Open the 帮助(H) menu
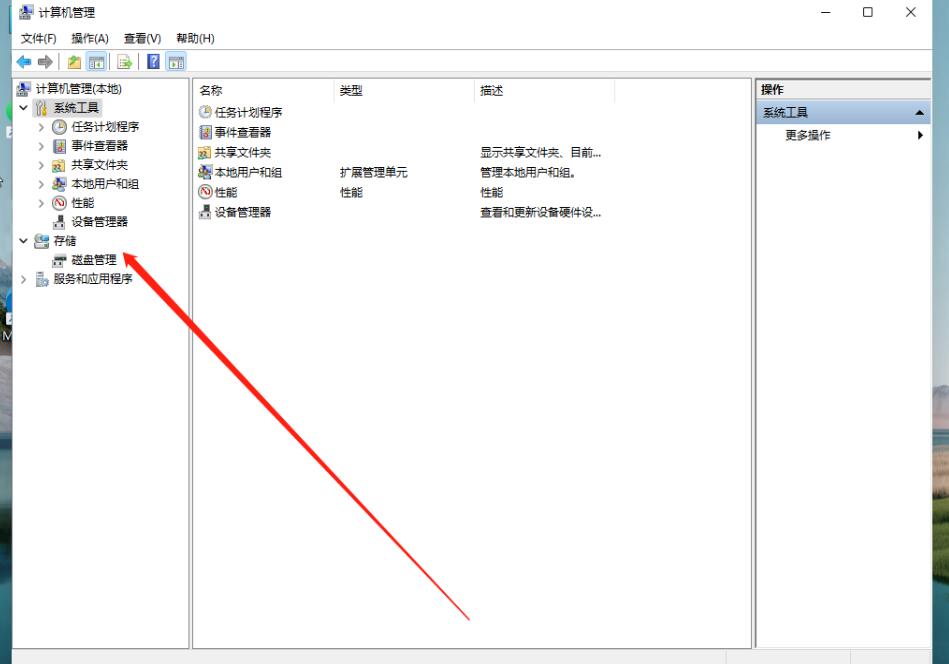This screenshot has width=949, height=664. [x=195, y=38]
